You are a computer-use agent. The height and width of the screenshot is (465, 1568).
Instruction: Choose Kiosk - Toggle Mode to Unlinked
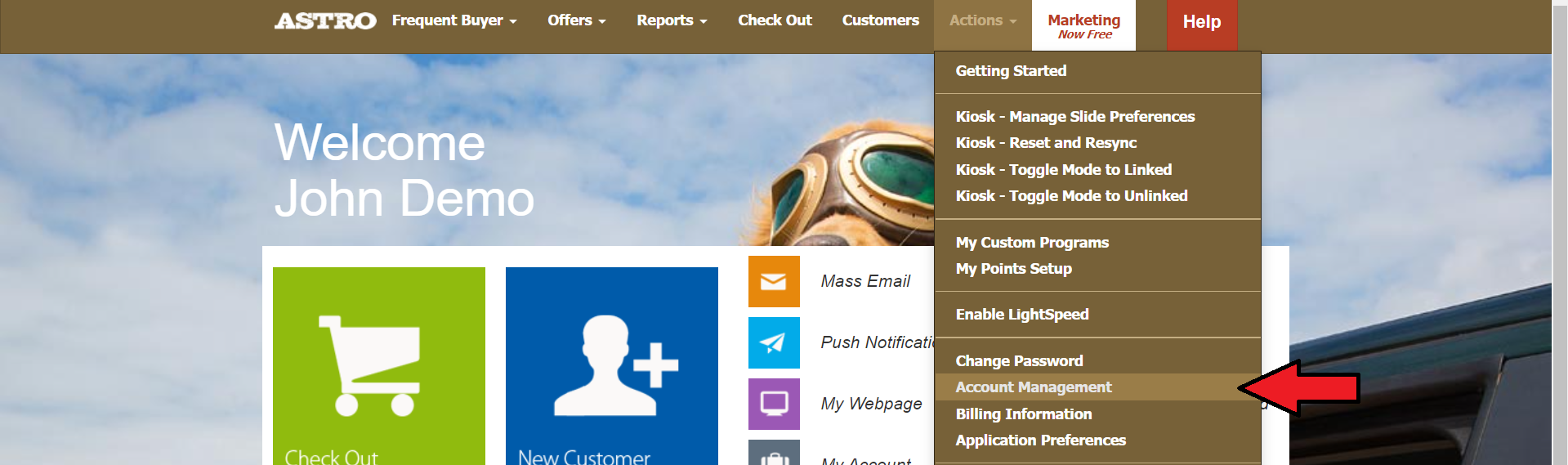[1071, 196]
